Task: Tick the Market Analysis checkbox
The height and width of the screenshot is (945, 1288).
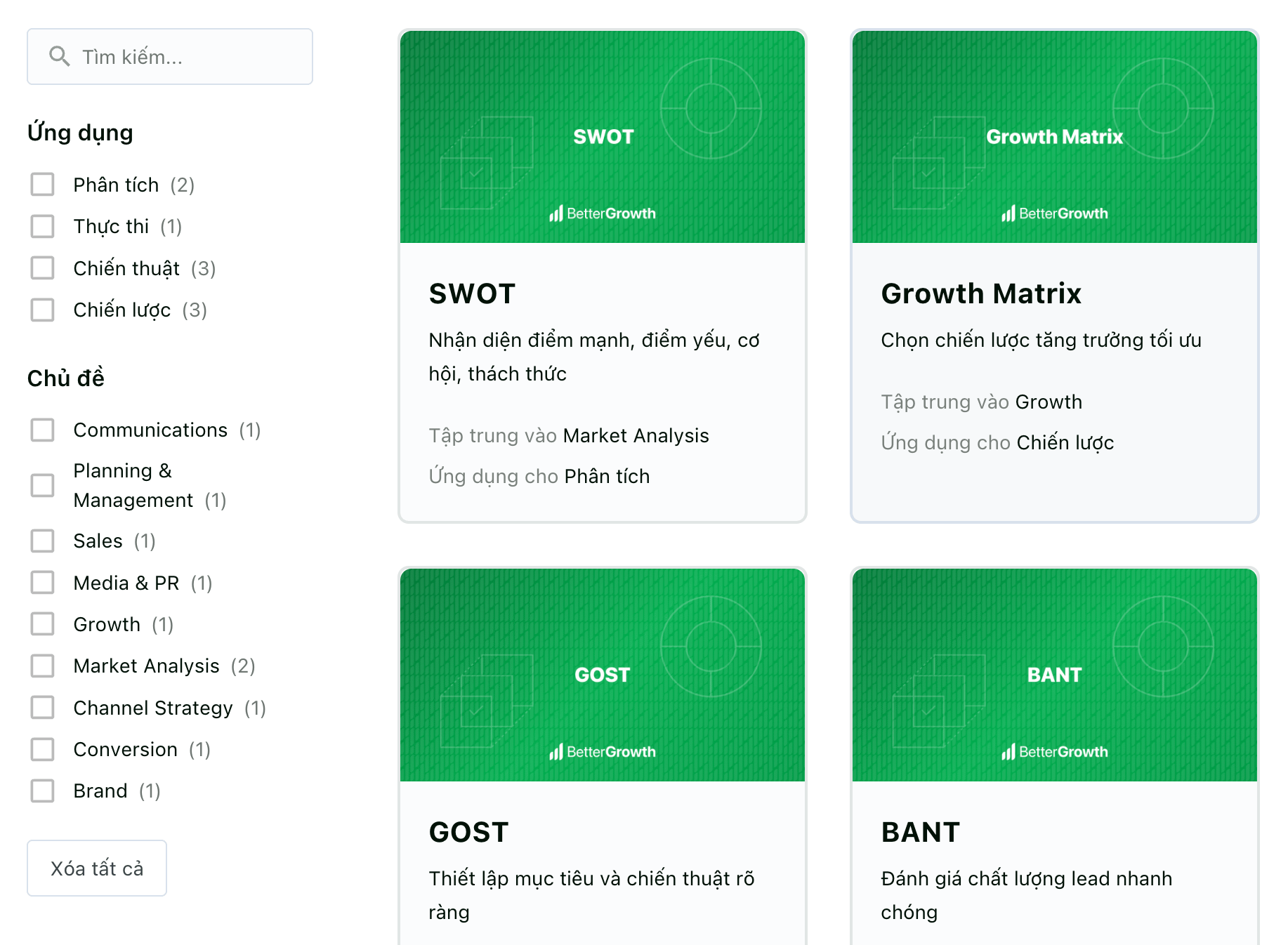Action: point(43,666)
